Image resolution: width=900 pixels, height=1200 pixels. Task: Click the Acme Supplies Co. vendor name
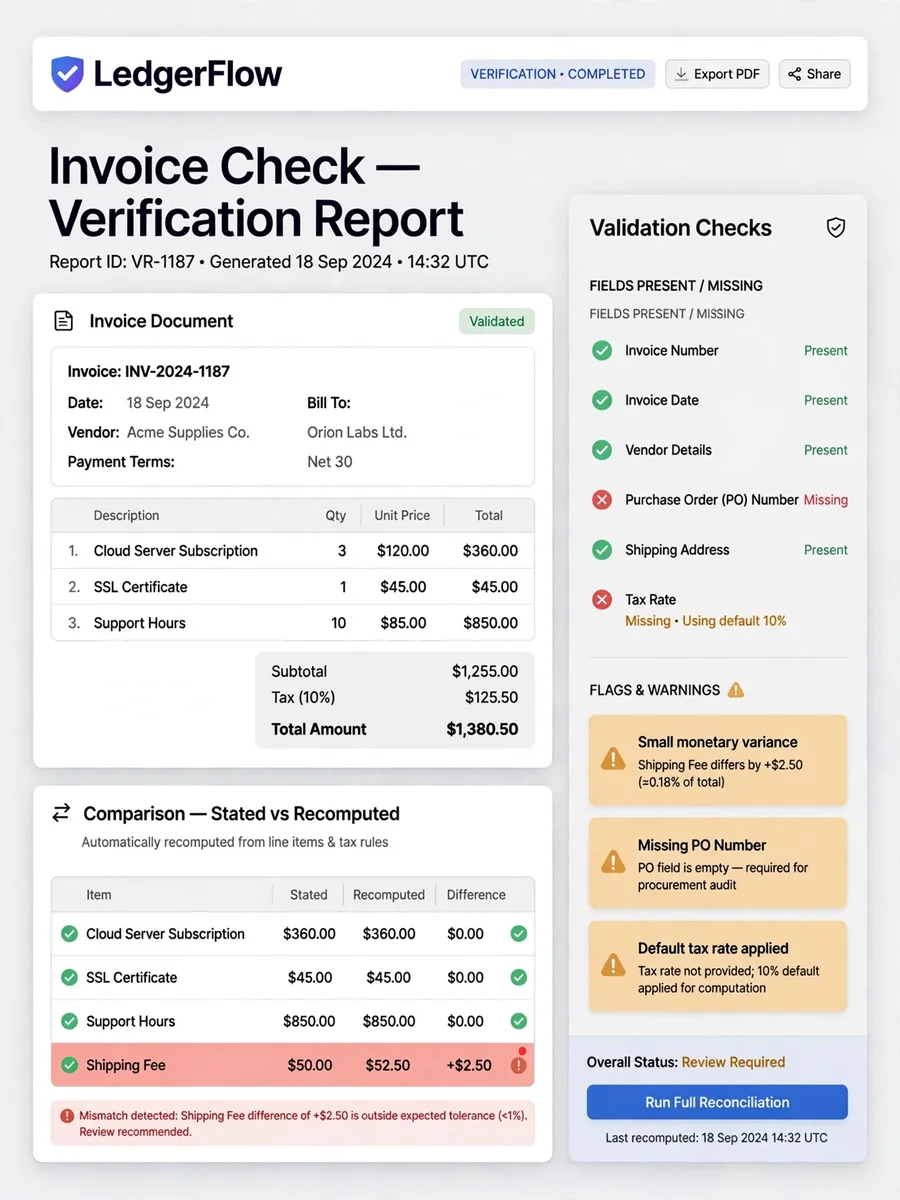(x=188, y=433)
